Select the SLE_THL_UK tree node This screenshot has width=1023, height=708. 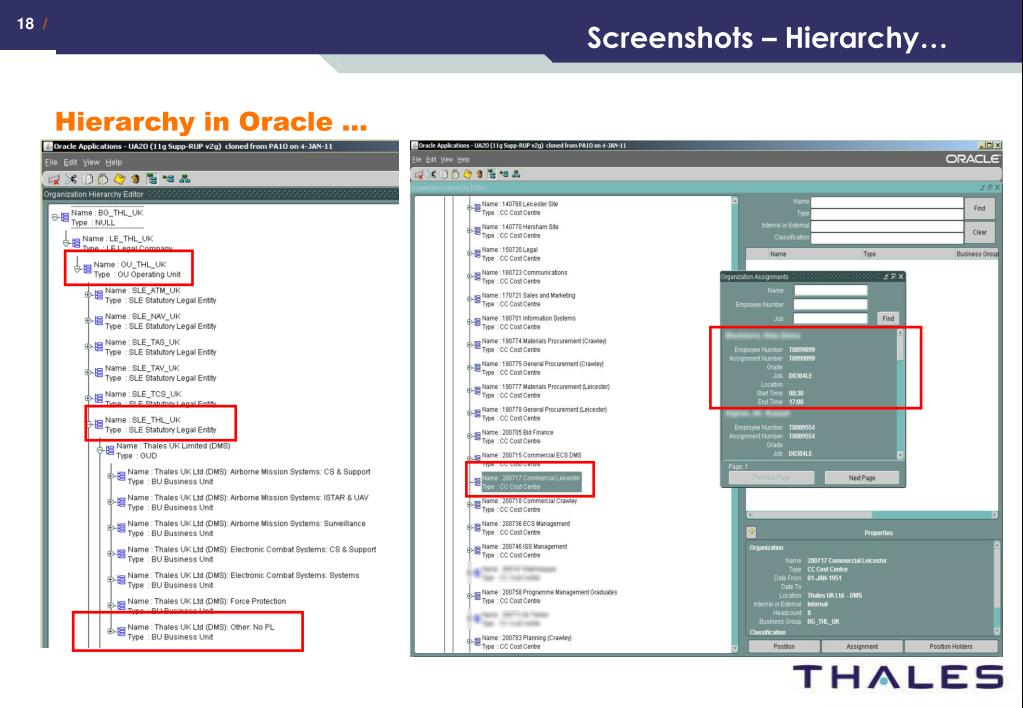click(160, 424)
